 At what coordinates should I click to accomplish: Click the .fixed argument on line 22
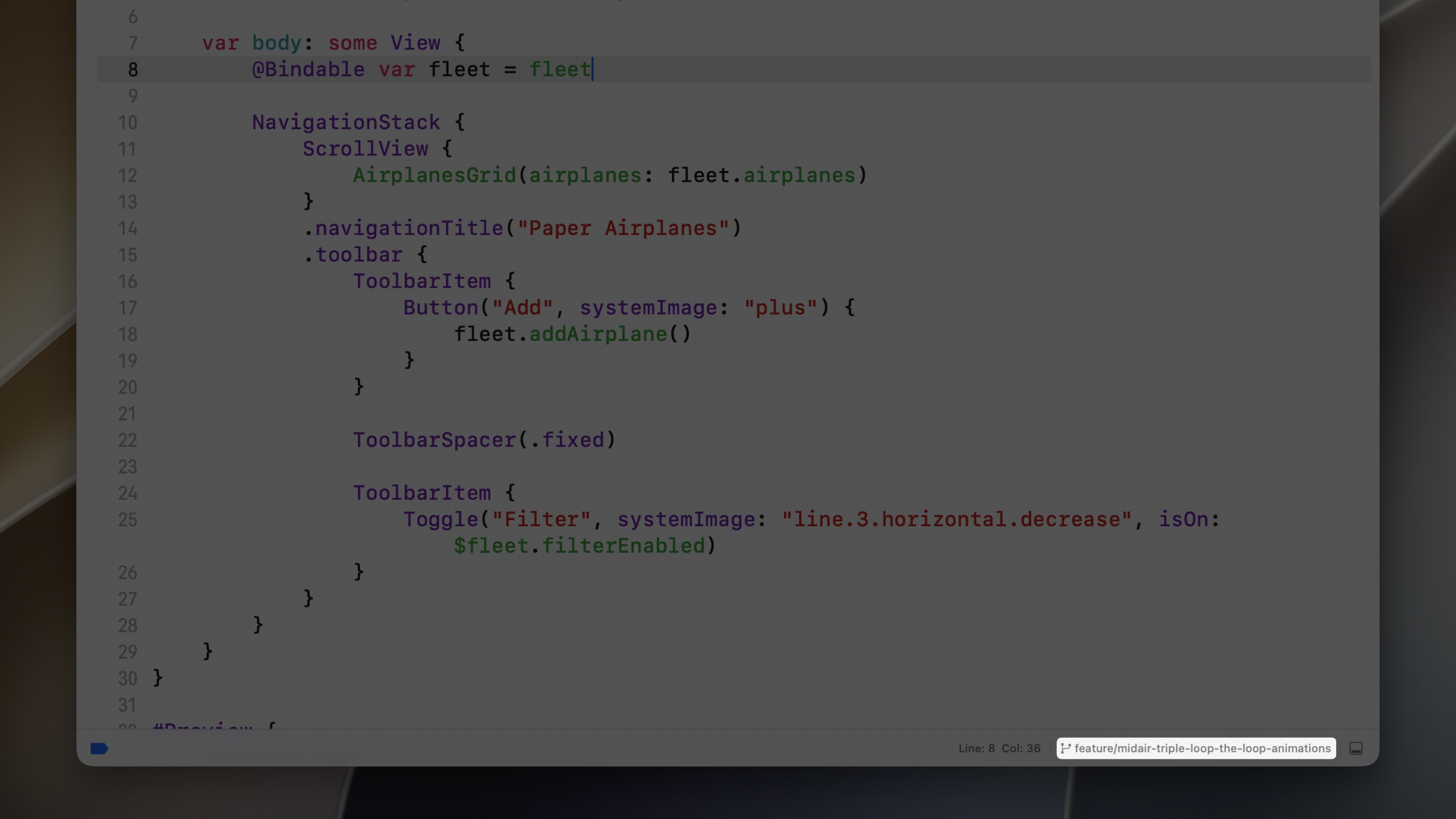567,440
